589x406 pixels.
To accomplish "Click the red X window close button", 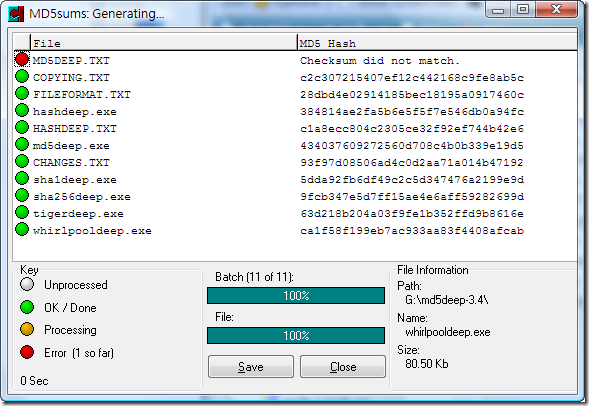I will [556, 9].
